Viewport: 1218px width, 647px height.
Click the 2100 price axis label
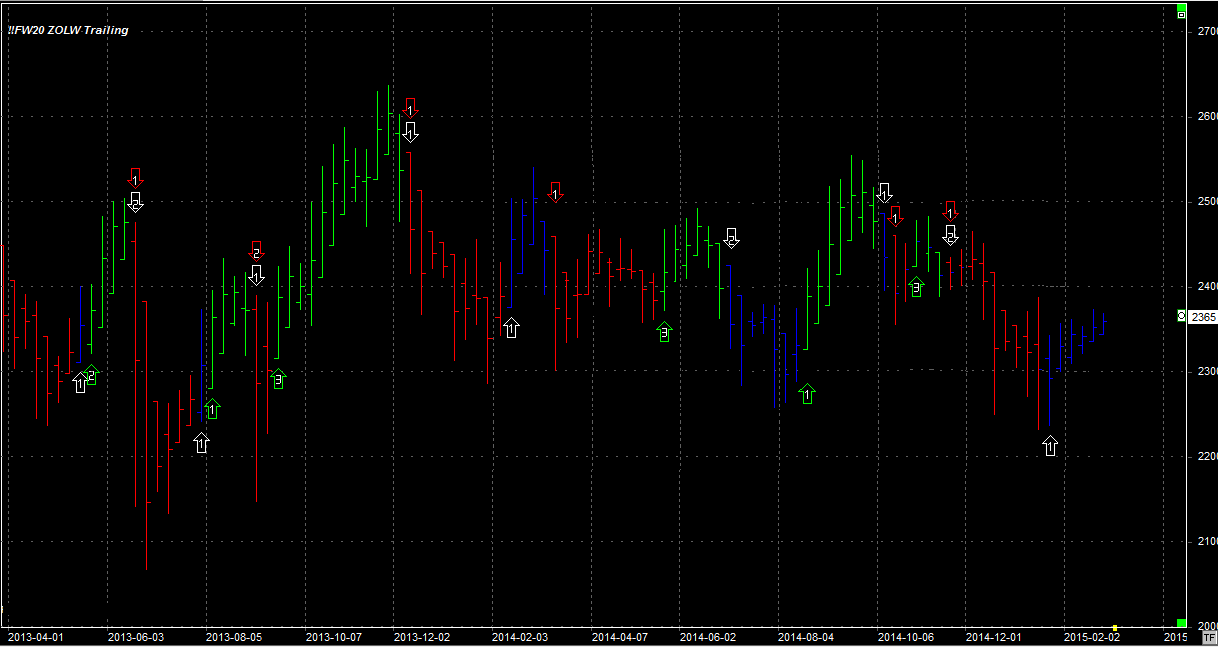tap(1207, 541)
